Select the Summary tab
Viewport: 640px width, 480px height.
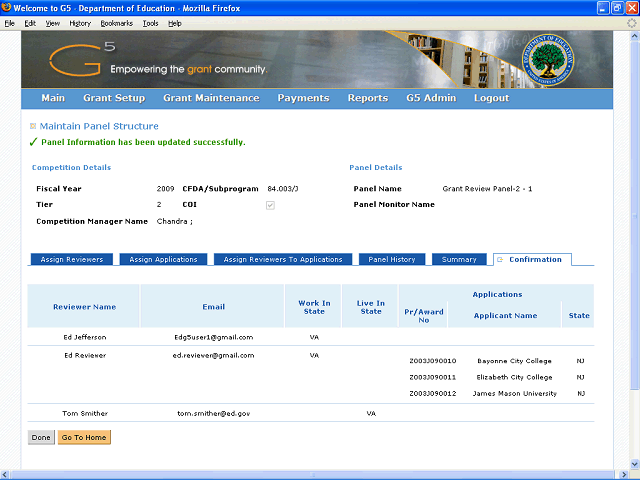(459, 260)
